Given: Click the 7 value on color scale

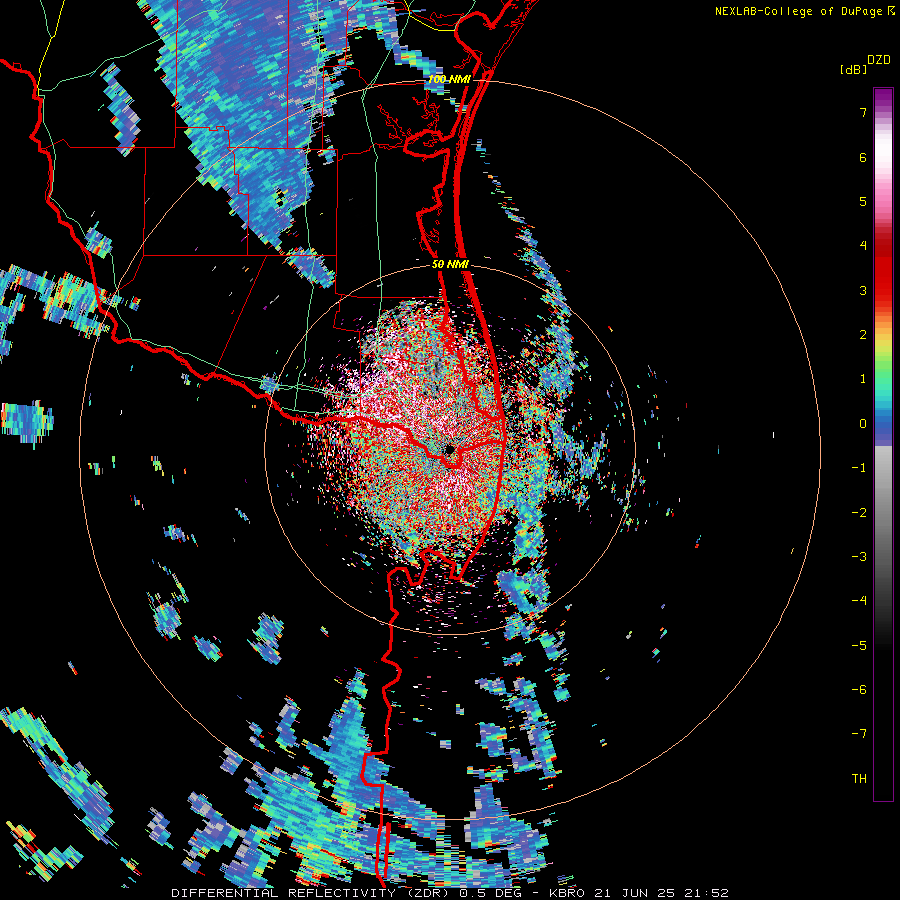Looking at the screenshot, I should point(863,112).
